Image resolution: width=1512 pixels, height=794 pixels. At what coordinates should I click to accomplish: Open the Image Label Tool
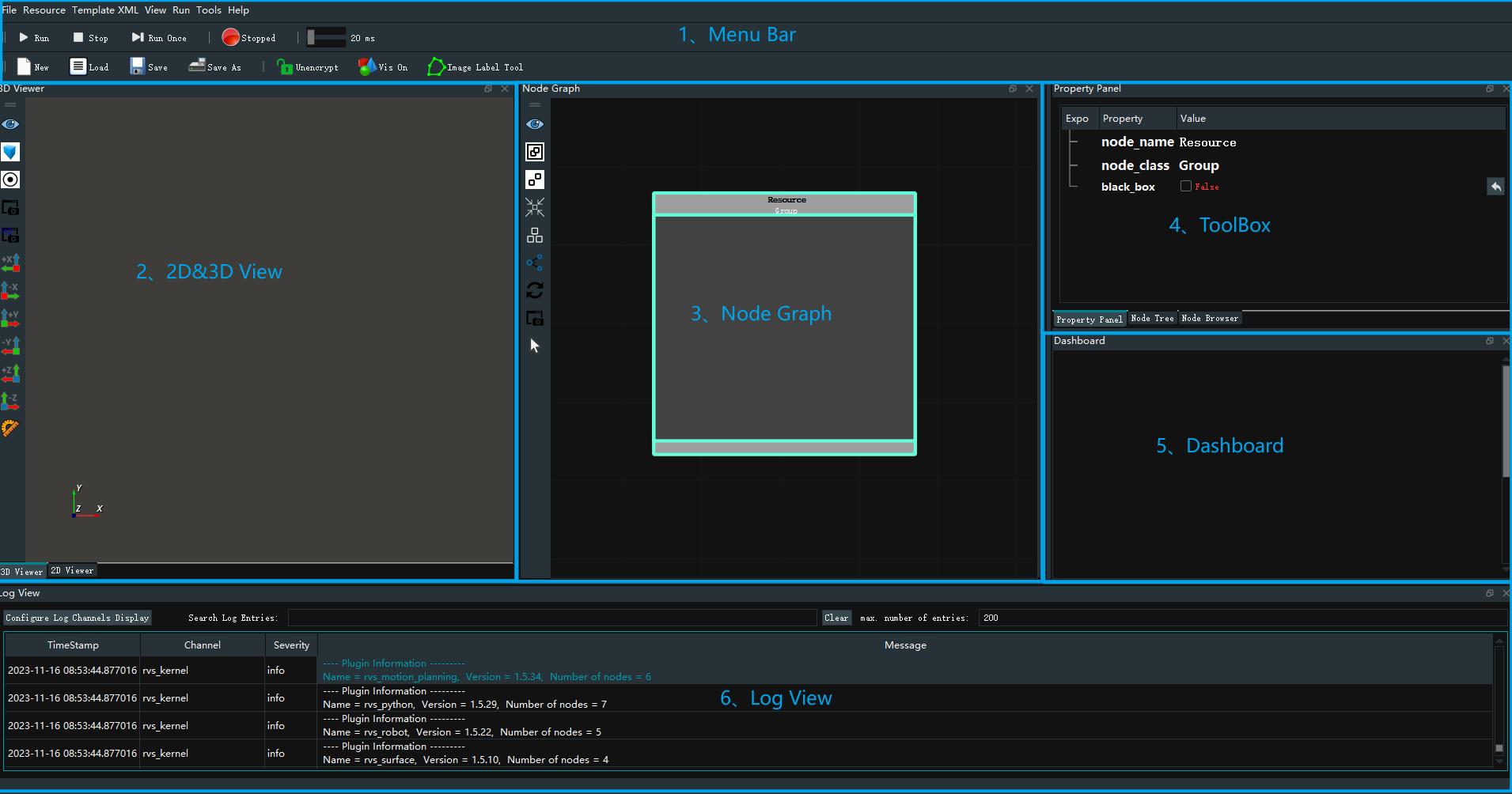pyautogui.click(x=475, y=67)
